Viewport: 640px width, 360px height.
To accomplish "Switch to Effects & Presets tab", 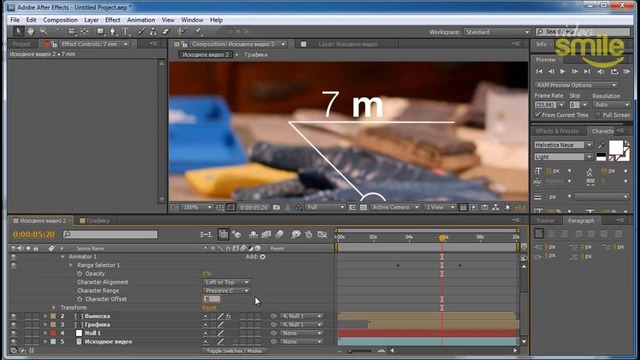I will (x=557, y=131).
